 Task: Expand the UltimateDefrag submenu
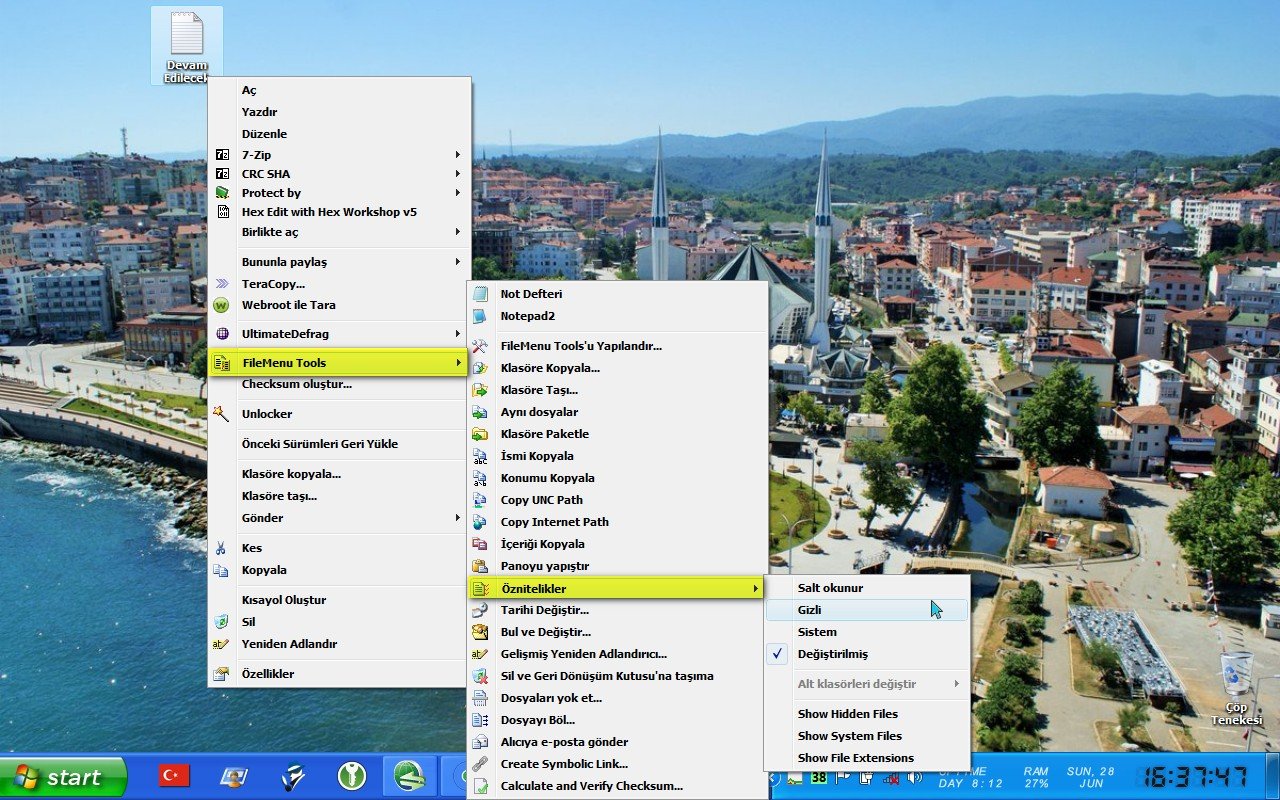tap(339, 334)
